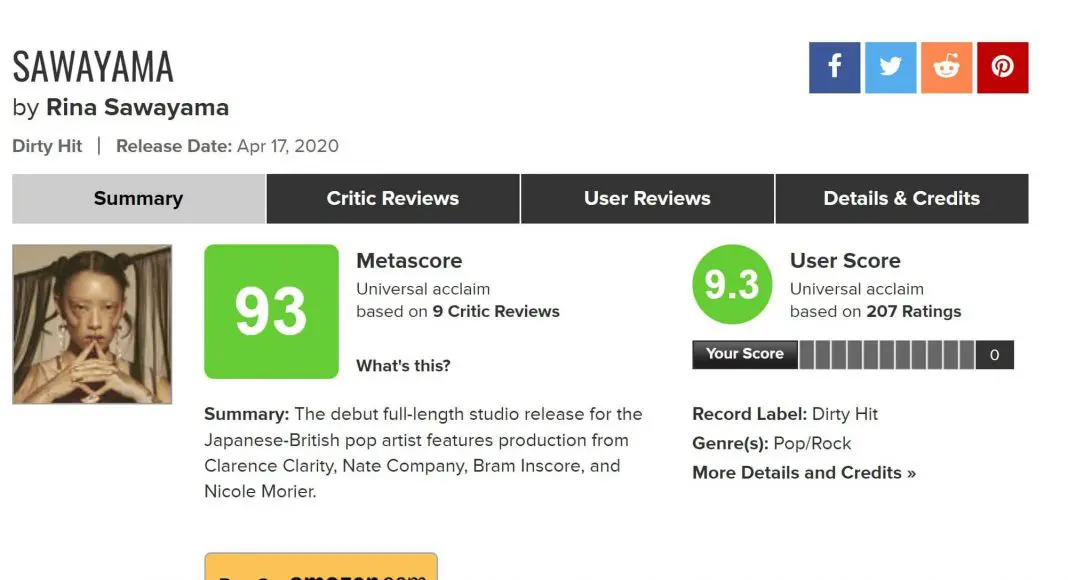The width and height of the screenshot is (1068, 580).
Task: Click the Amazon buy button
Action: coord(321,568)
